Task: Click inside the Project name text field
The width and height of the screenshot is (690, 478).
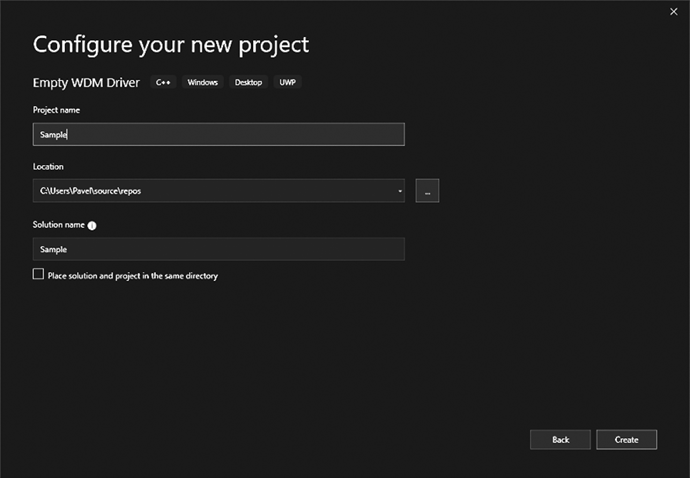Action: [x=218, y=134]
